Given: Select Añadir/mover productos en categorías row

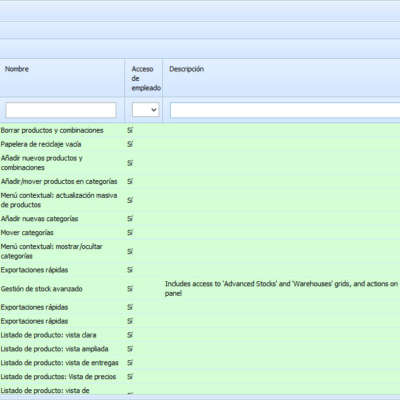Looking at the screenshot, I should pyautogui.click(x=200, y=182).
